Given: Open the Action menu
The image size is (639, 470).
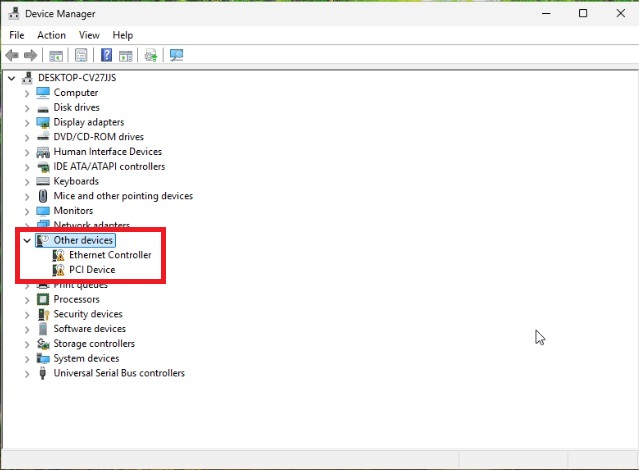Looking at the screenshot, I should point(51,35).
